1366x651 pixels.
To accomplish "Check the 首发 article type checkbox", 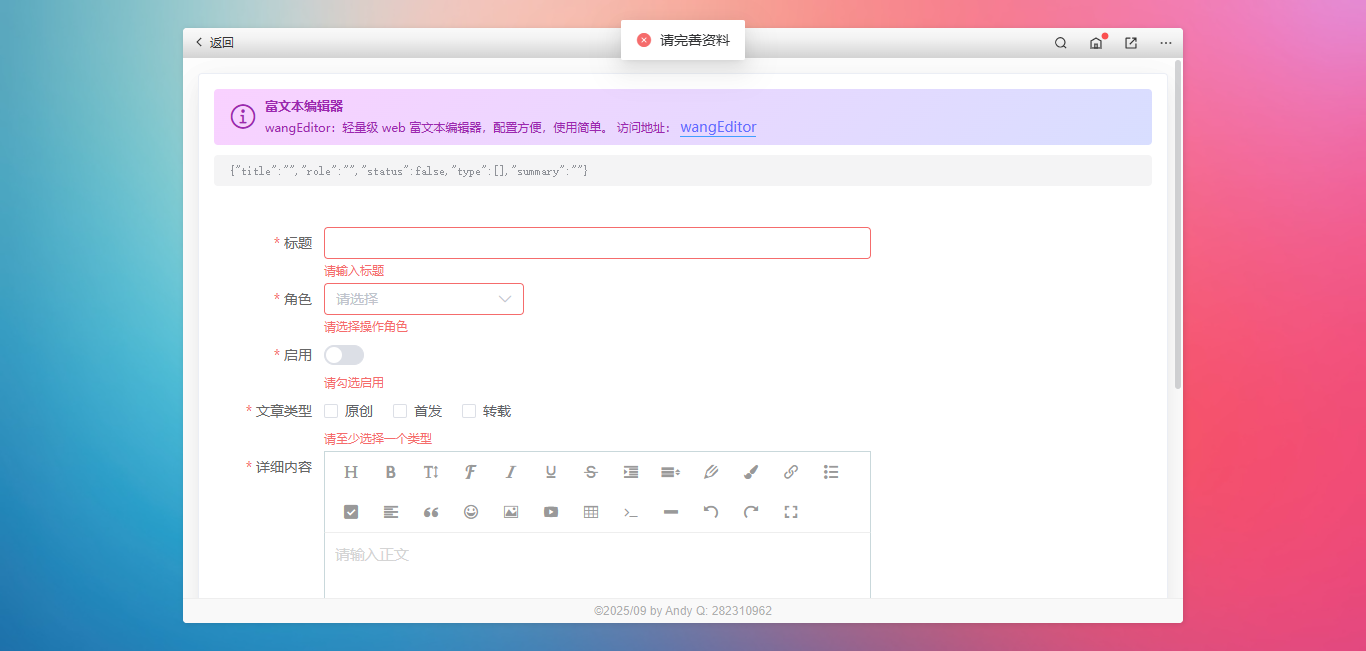I will [400, 411].
